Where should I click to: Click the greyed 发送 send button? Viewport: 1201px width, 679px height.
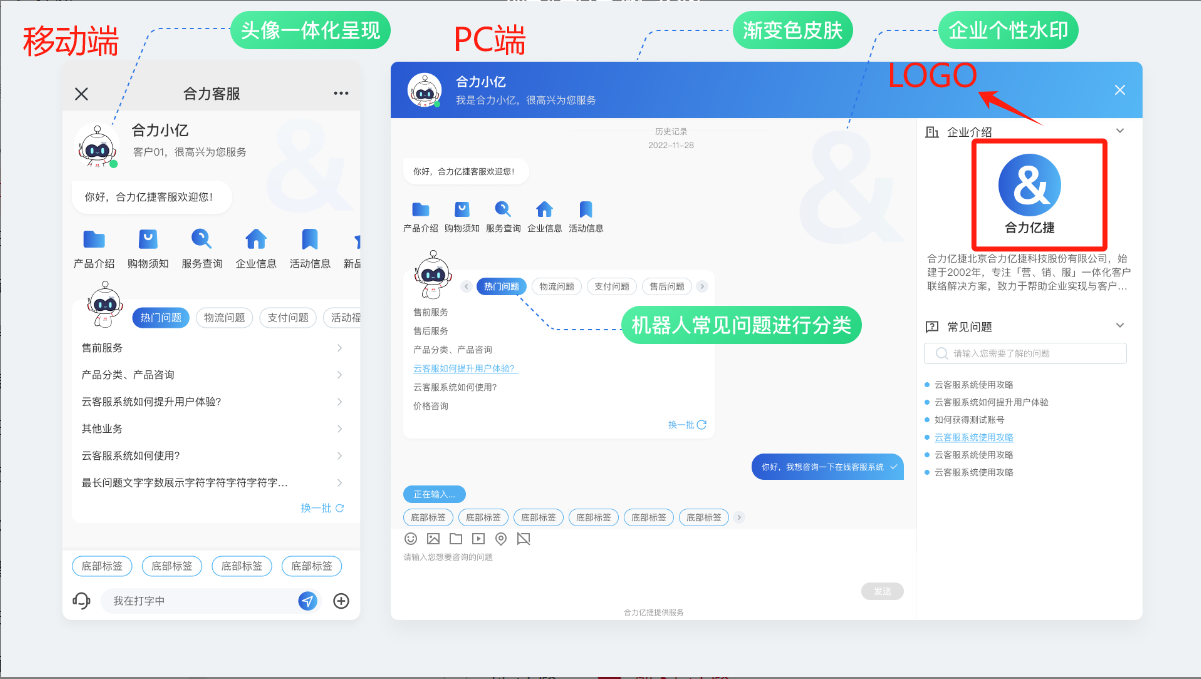(x=882, y=591)
